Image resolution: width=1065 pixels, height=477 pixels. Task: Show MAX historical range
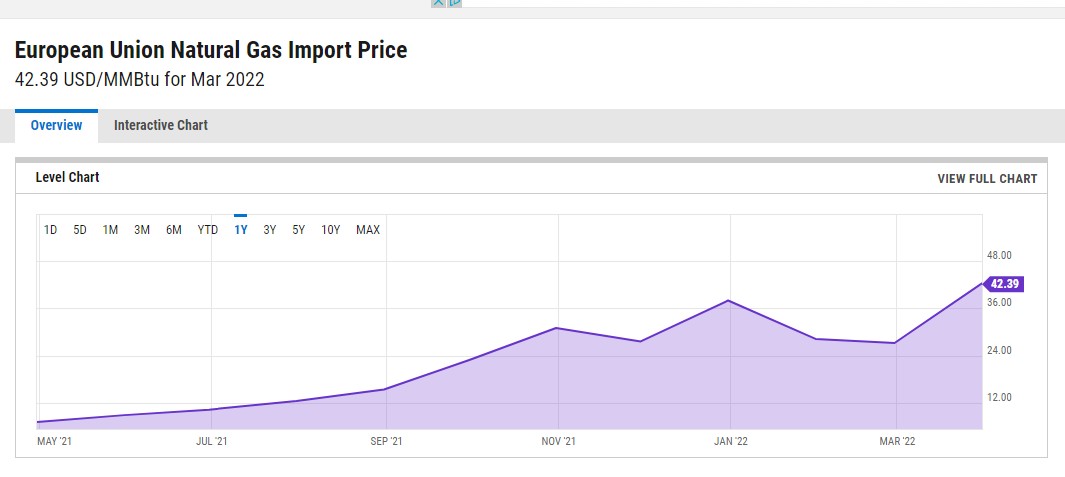[x=368, y=230]
